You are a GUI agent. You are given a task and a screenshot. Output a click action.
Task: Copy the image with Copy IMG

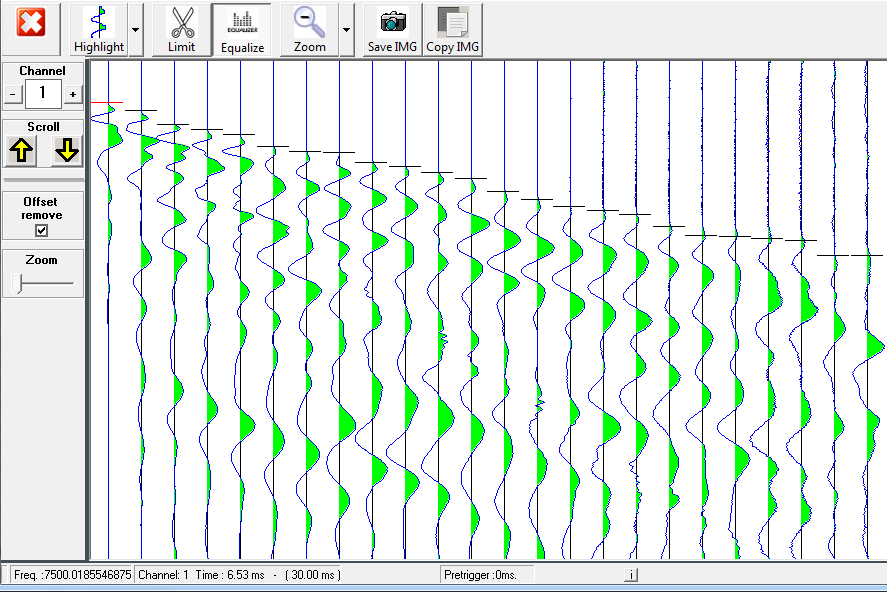[x=452, y=28]
